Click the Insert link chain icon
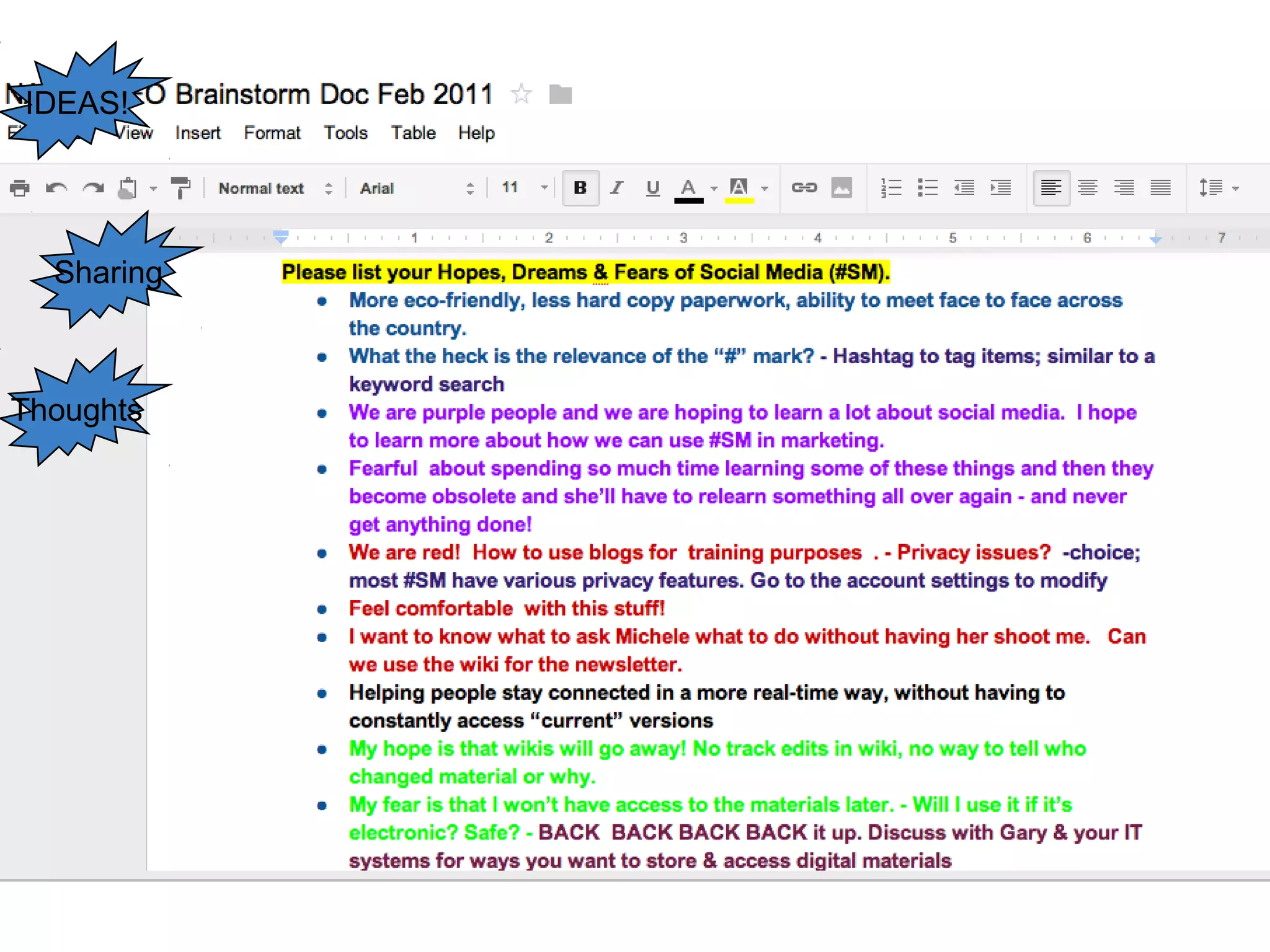 click(804, 188)
